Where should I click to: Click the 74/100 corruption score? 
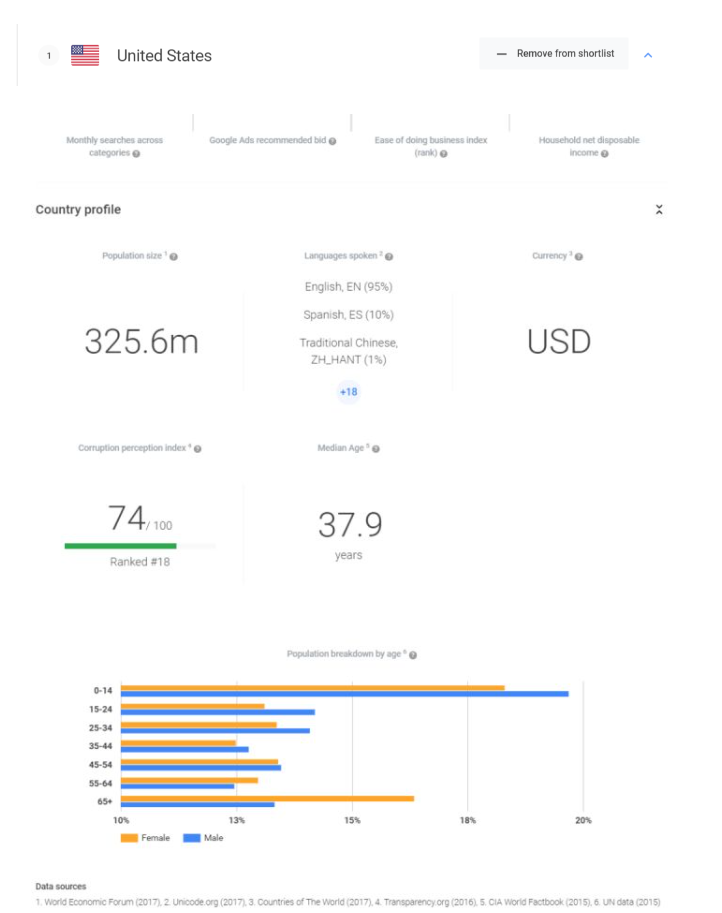(140, 519)
